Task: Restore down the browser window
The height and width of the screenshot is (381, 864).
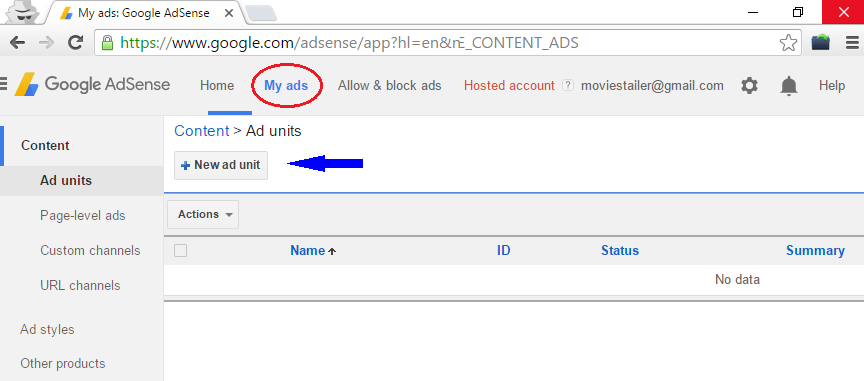Action: [797, 12]
